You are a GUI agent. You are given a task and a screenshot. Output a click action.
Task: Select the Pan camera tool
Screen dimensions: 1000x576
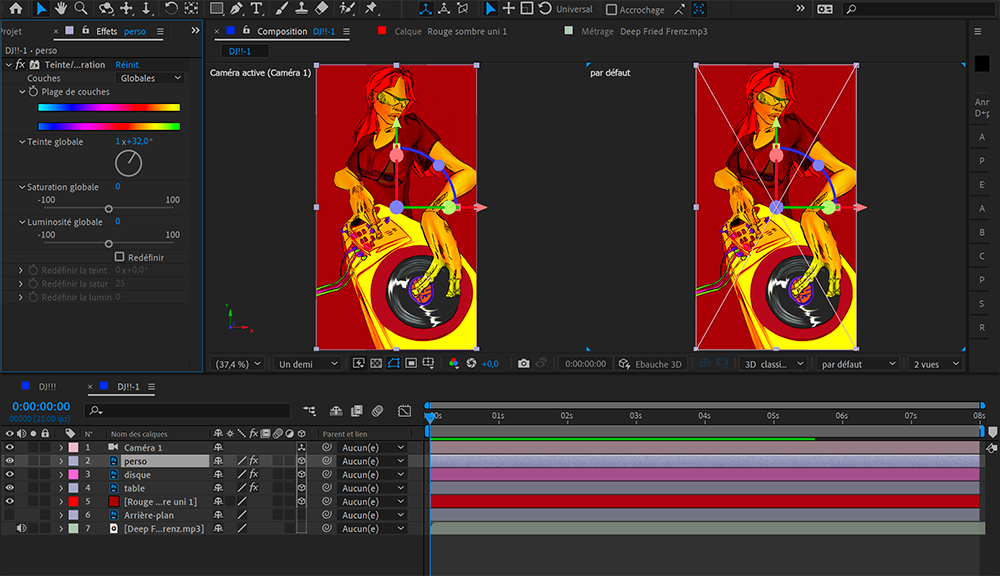(126, 8)
